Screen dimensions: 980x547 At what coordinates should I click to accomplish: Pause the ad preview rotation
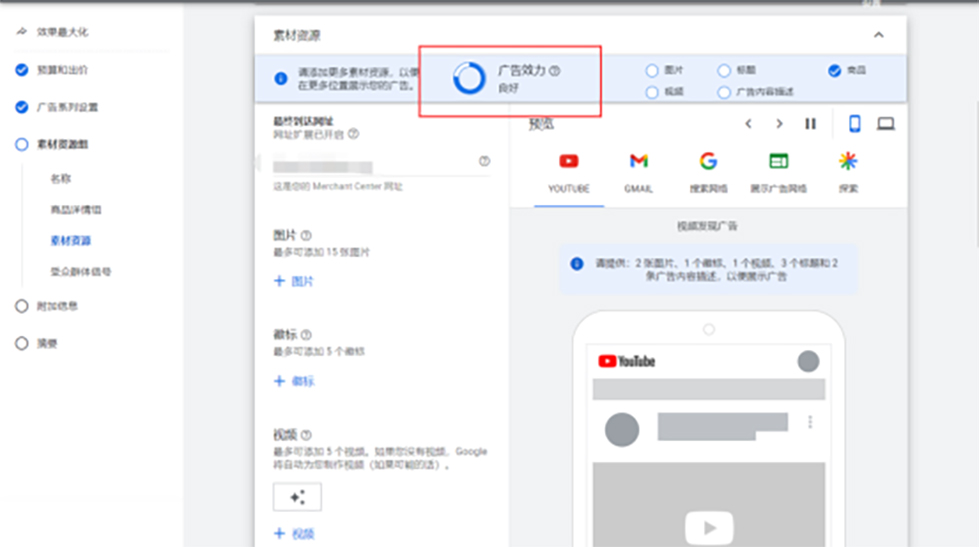pyautogui.click(x=810, y=124)
